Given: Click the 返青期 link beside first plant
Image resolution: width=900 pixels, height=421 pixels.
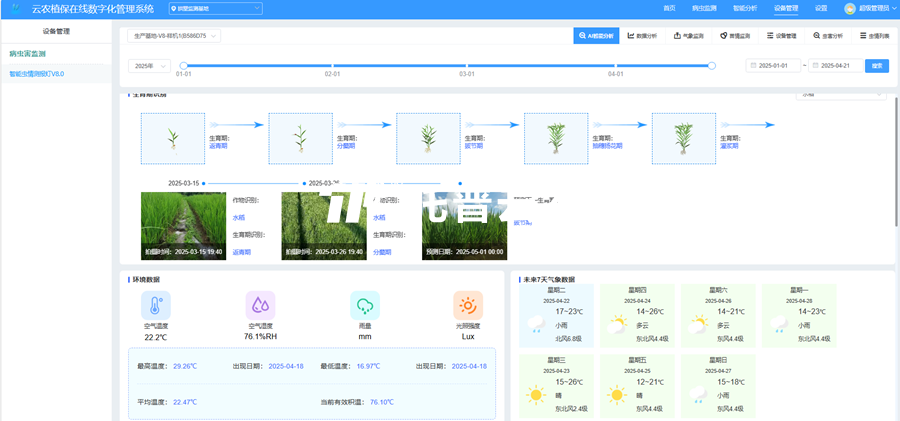Looking at the screenshot, I should point(218,146).
